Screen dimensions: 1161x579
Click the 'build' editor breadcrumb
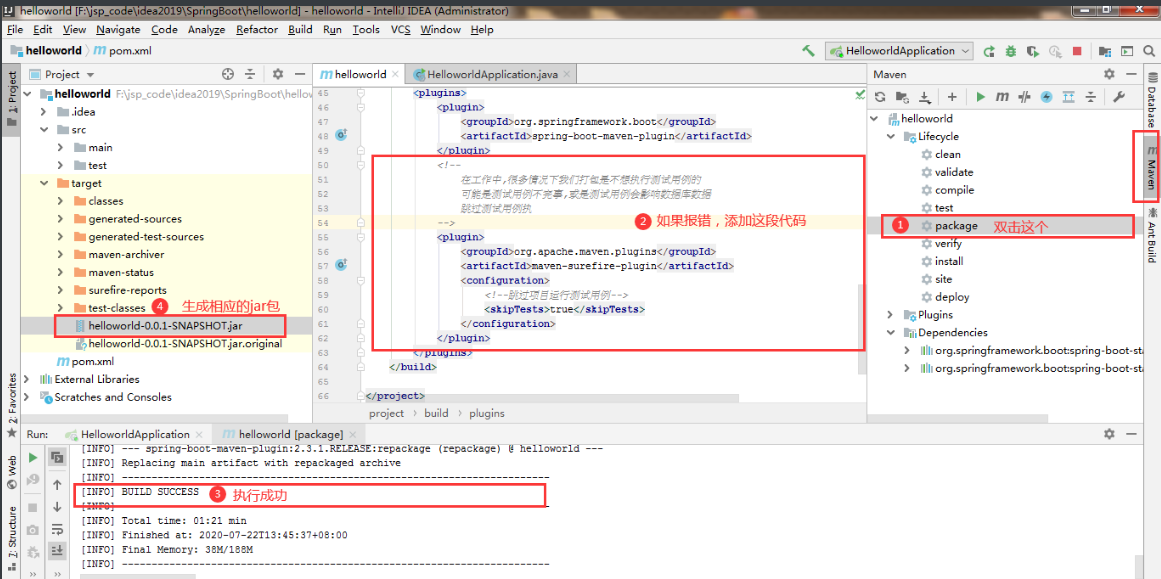(436, 413)
